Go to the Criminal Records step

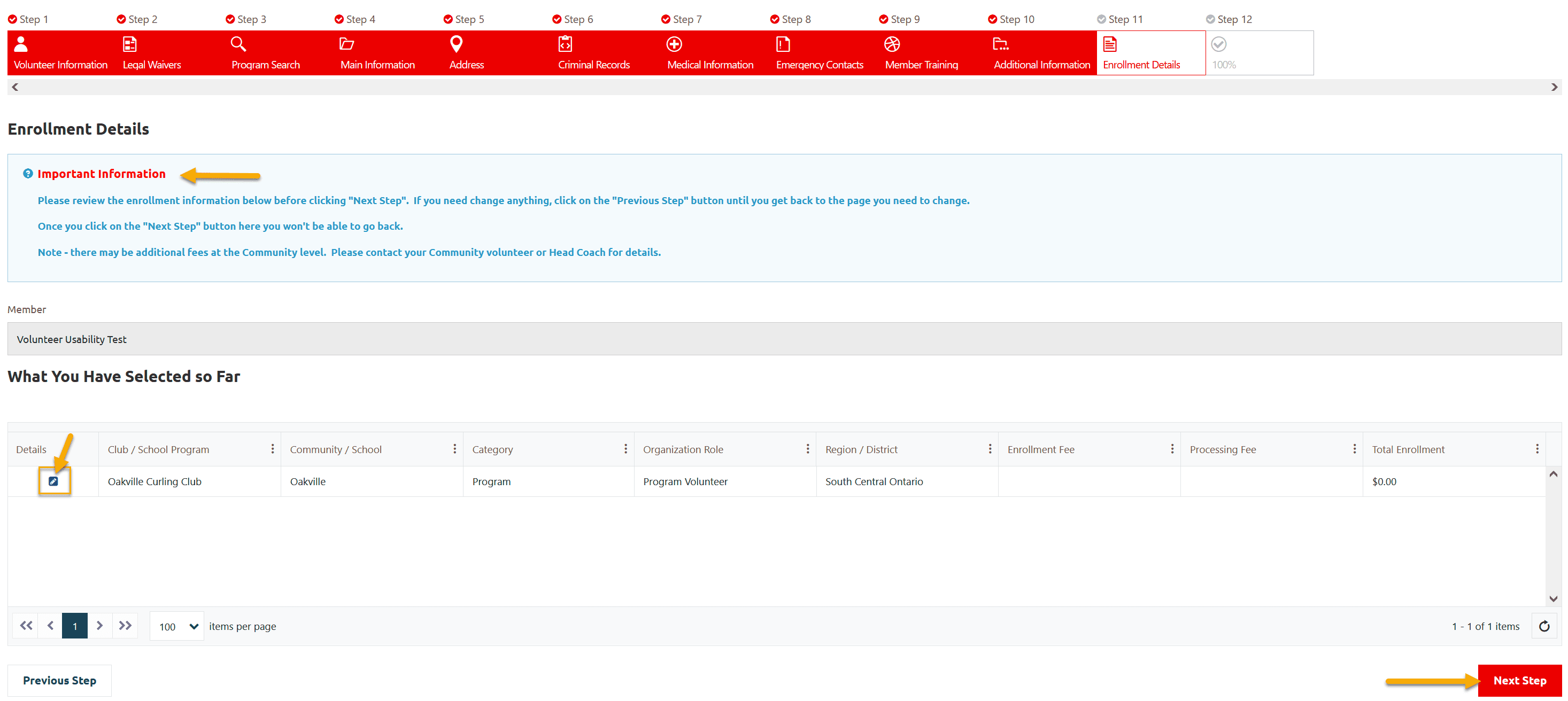point(606,53)
